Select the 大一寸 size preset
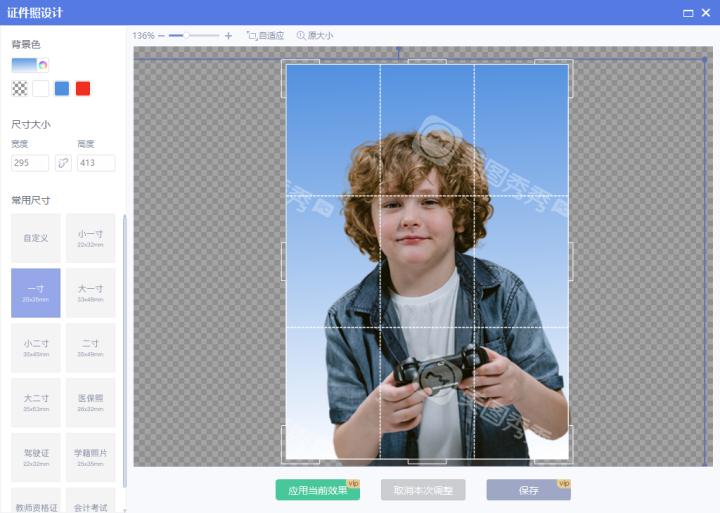Image resolution: width=720 pixels, height=513 pixels. pos(90,293)
